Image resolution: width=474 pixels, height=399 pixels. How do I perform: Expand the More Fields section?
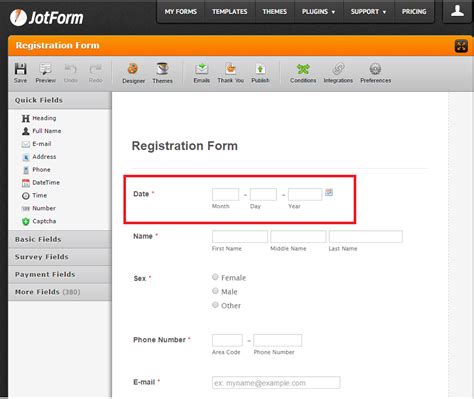(x=60, y=292)
